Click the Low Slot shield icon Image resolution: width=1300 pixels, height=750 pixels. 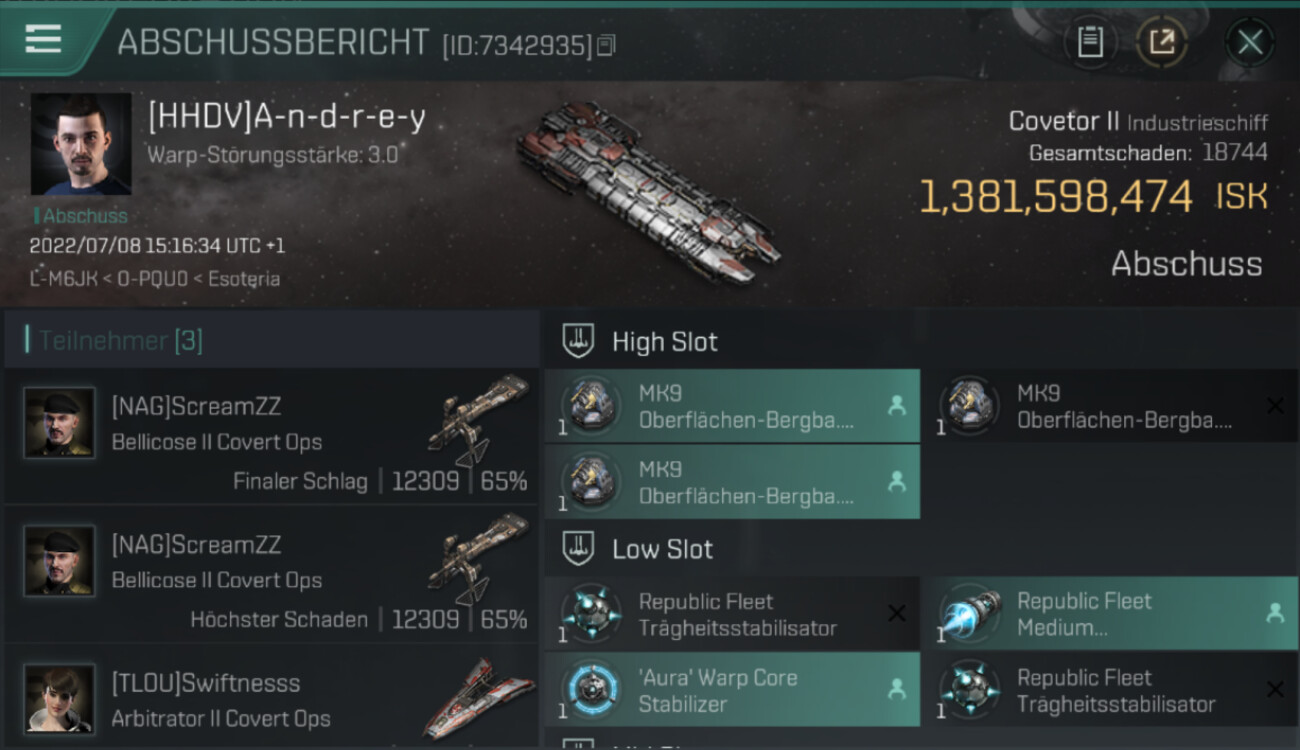pyautogui.click(x=578, y=548)
